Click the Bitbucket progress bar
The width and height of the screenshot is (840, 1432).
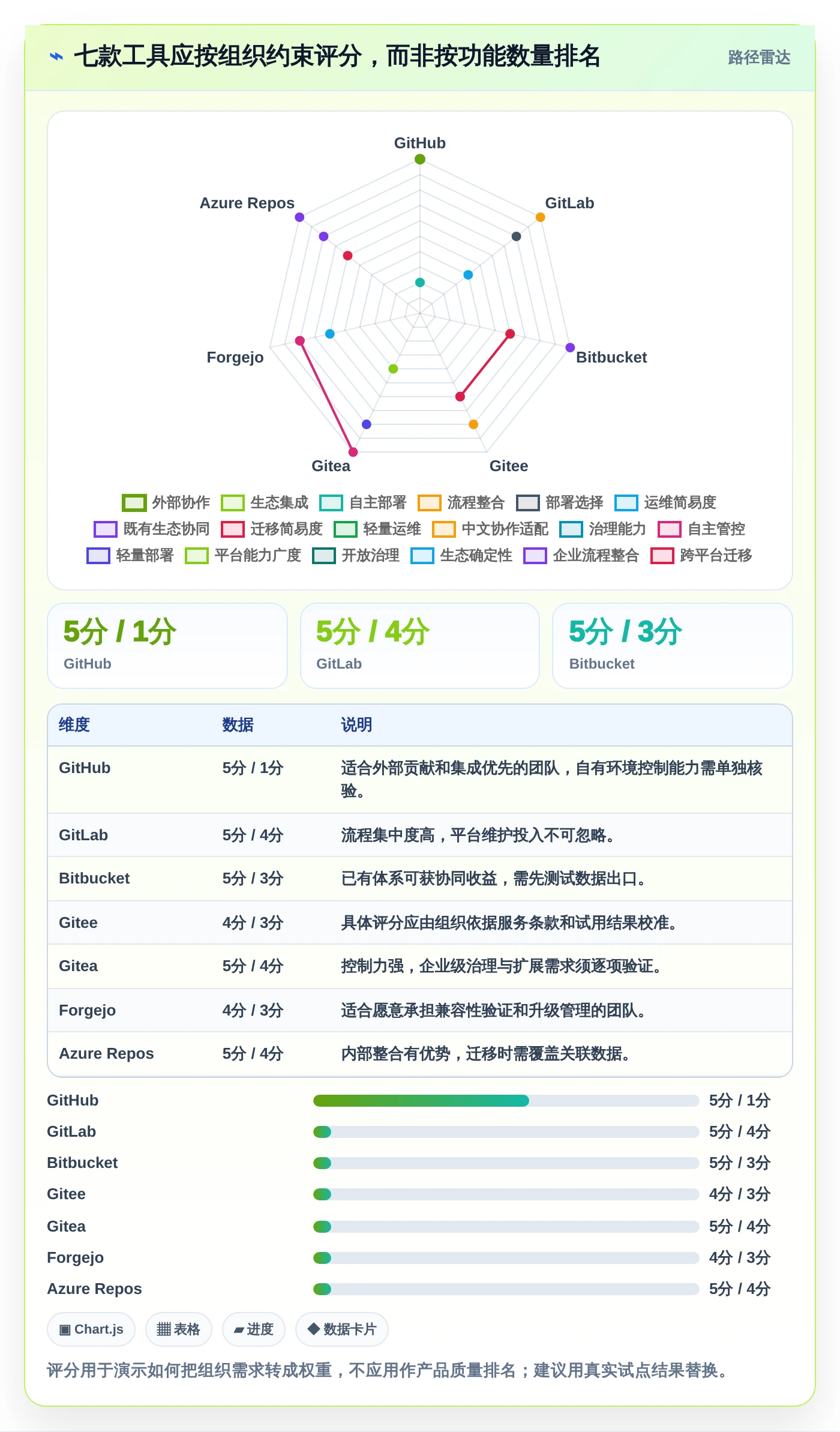[506, 1163]
